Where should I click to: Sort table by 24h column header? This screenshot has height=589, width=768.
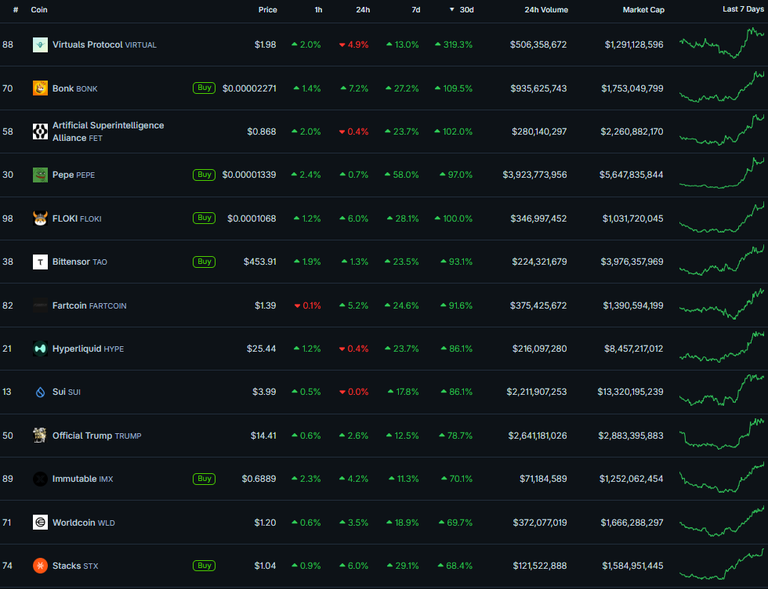363,10
